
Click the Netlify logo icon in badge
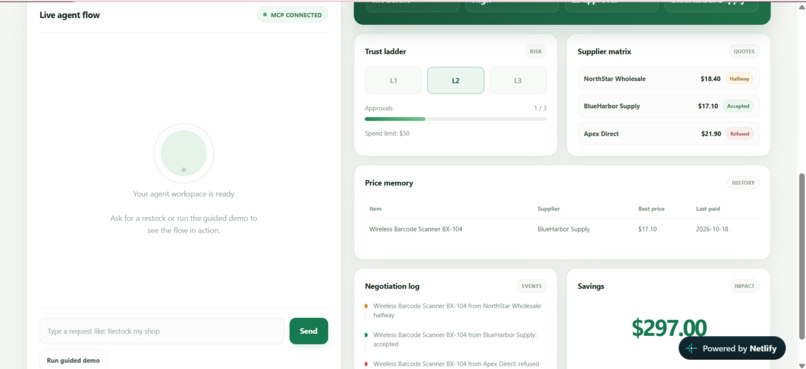(x=691, y=348)
